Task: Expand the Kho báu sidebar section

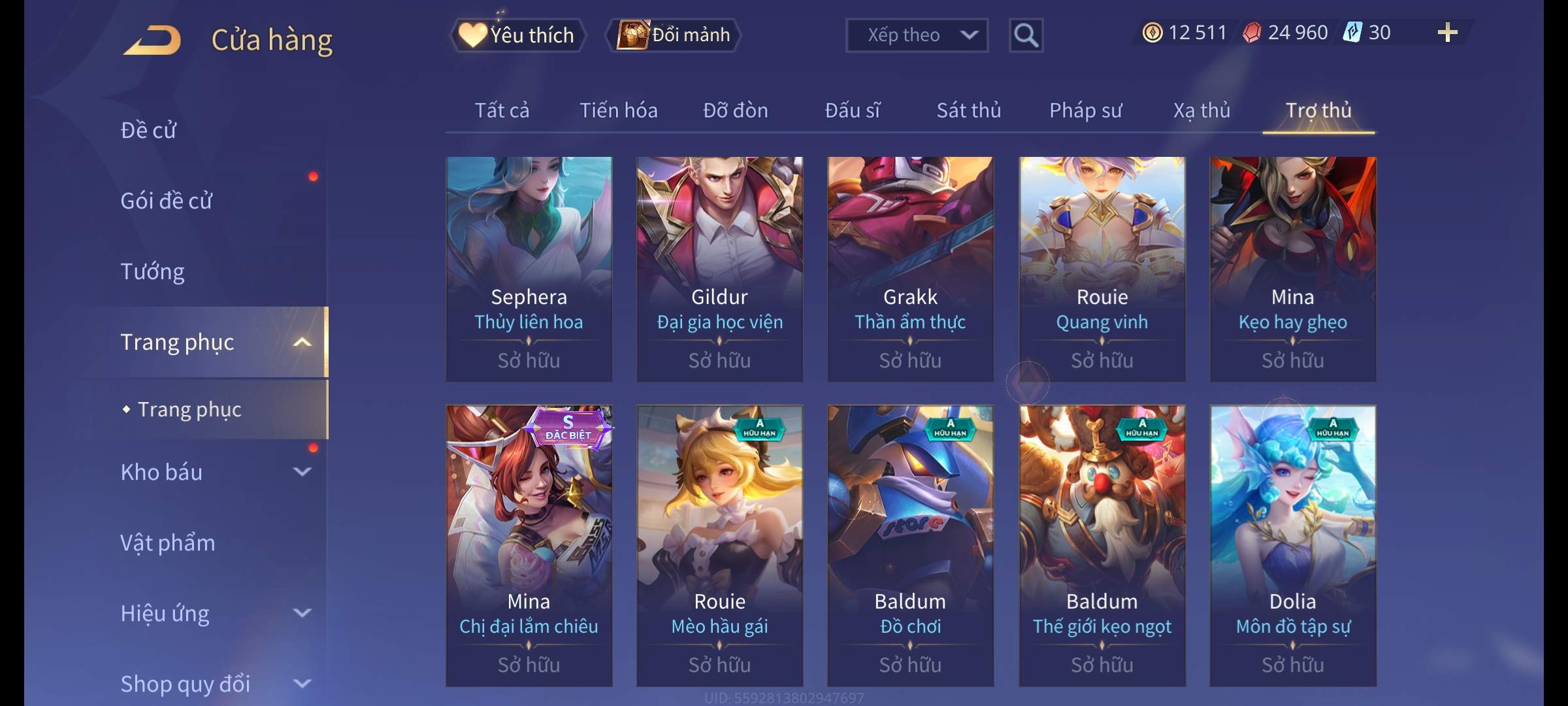Action: [x=302, y=471]
